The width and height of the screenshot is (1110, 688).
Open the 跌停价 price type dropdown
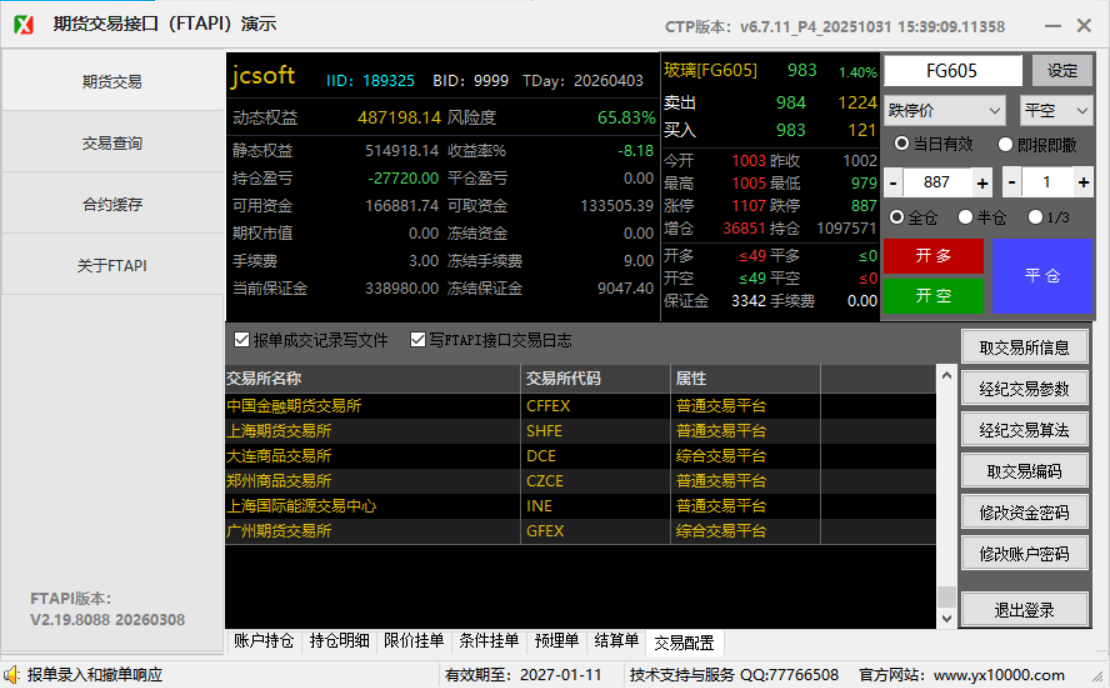coord(945,111)
